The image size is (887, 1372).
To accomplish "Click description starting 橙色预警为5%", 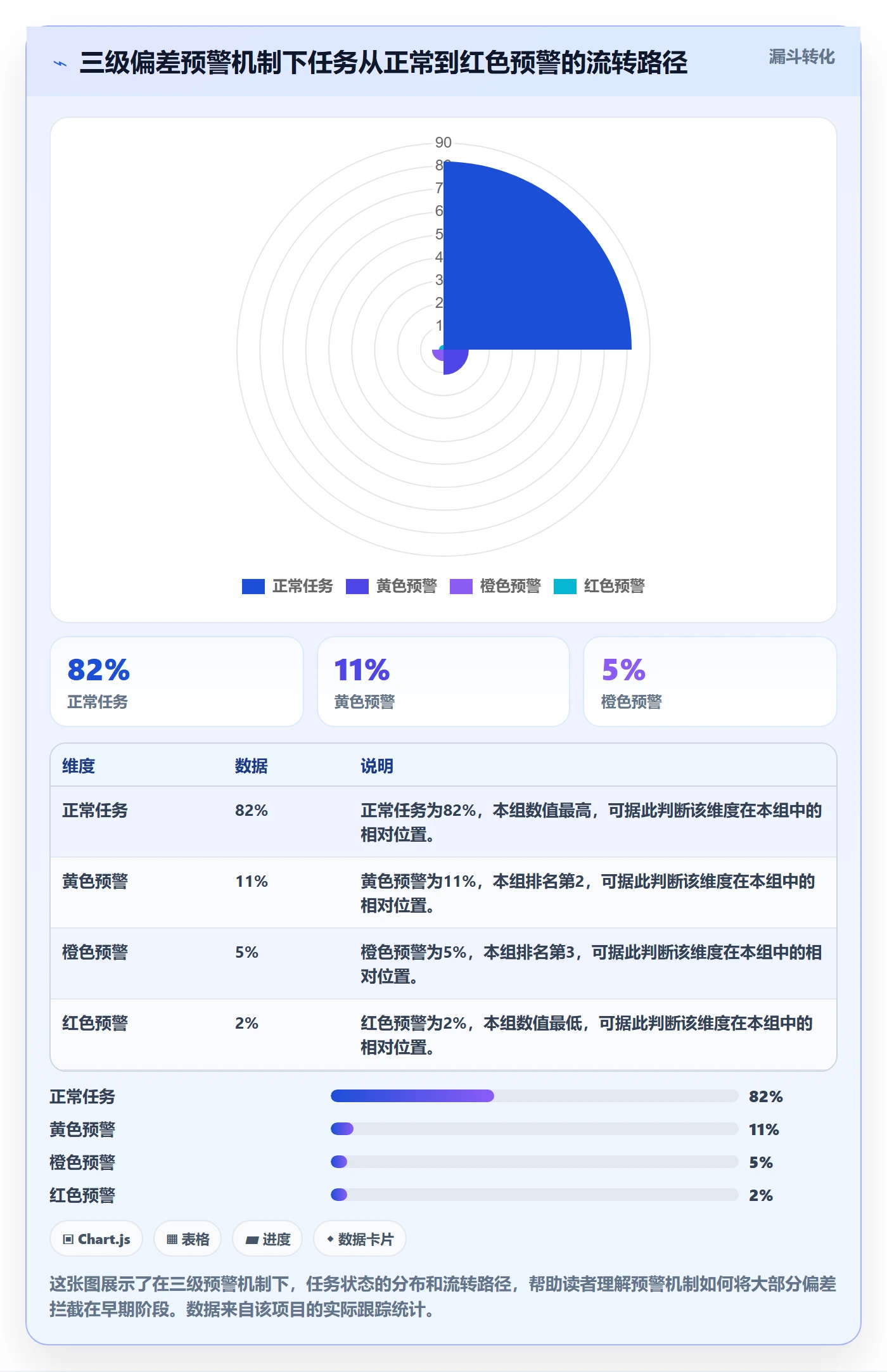I will click(x=591, y=964).
